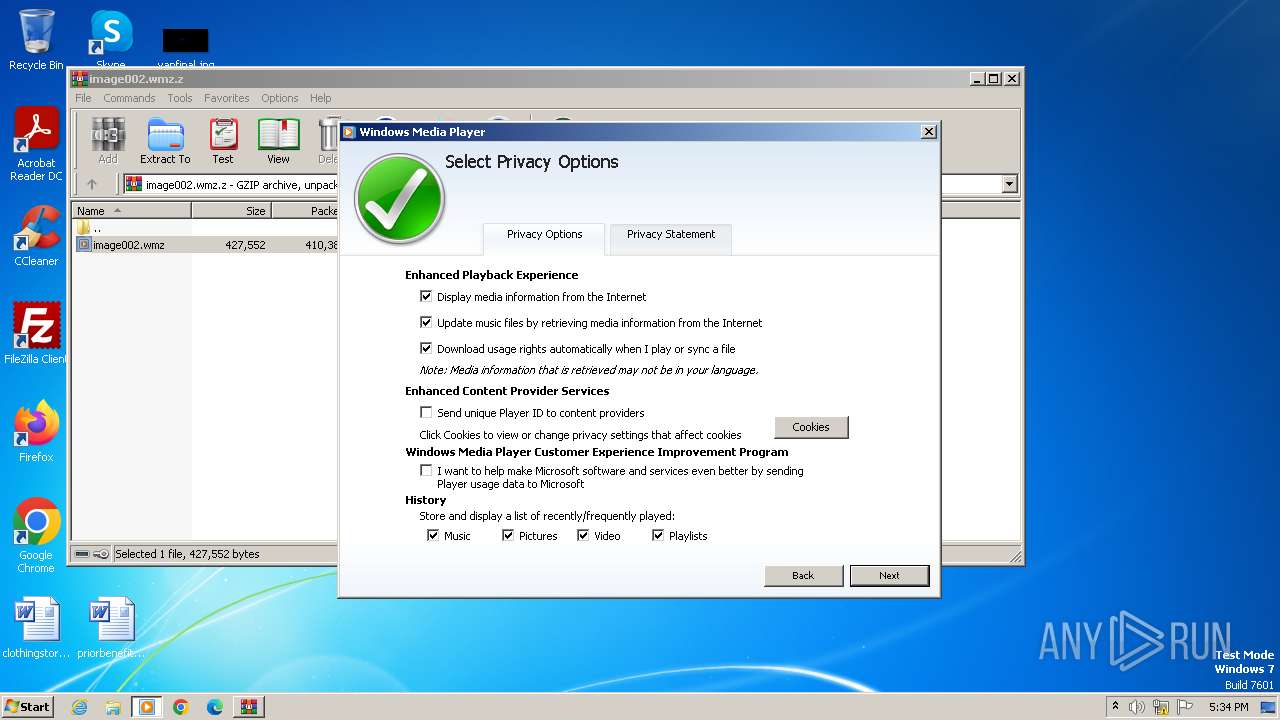Click the Add toolbar icon in WinRAR
Screen dimensions: 1280x720
[108, 140]
